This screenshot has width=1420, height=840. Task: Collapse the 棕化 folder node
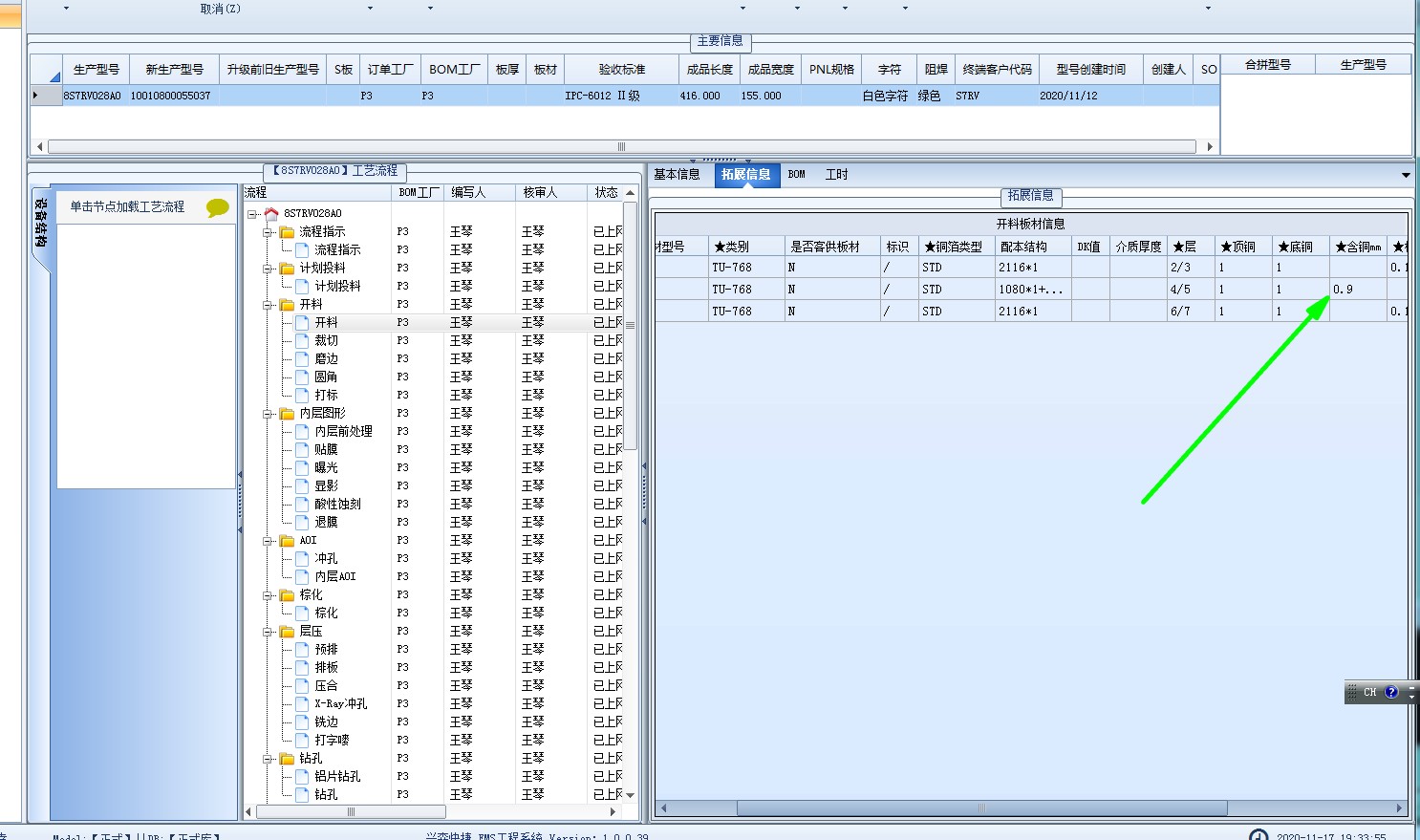click(268, 594)
